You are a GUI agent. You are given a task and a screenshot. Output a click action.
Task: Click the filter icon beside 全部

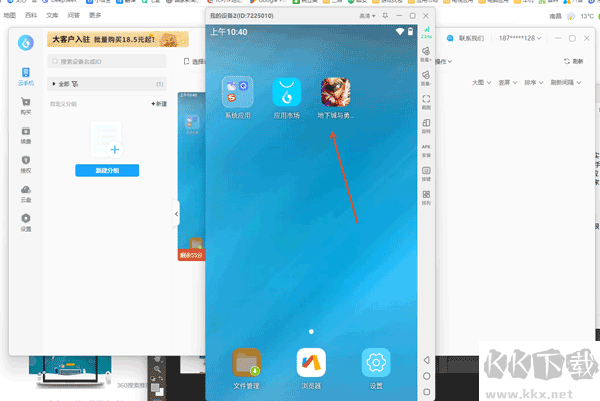(75, 84)
